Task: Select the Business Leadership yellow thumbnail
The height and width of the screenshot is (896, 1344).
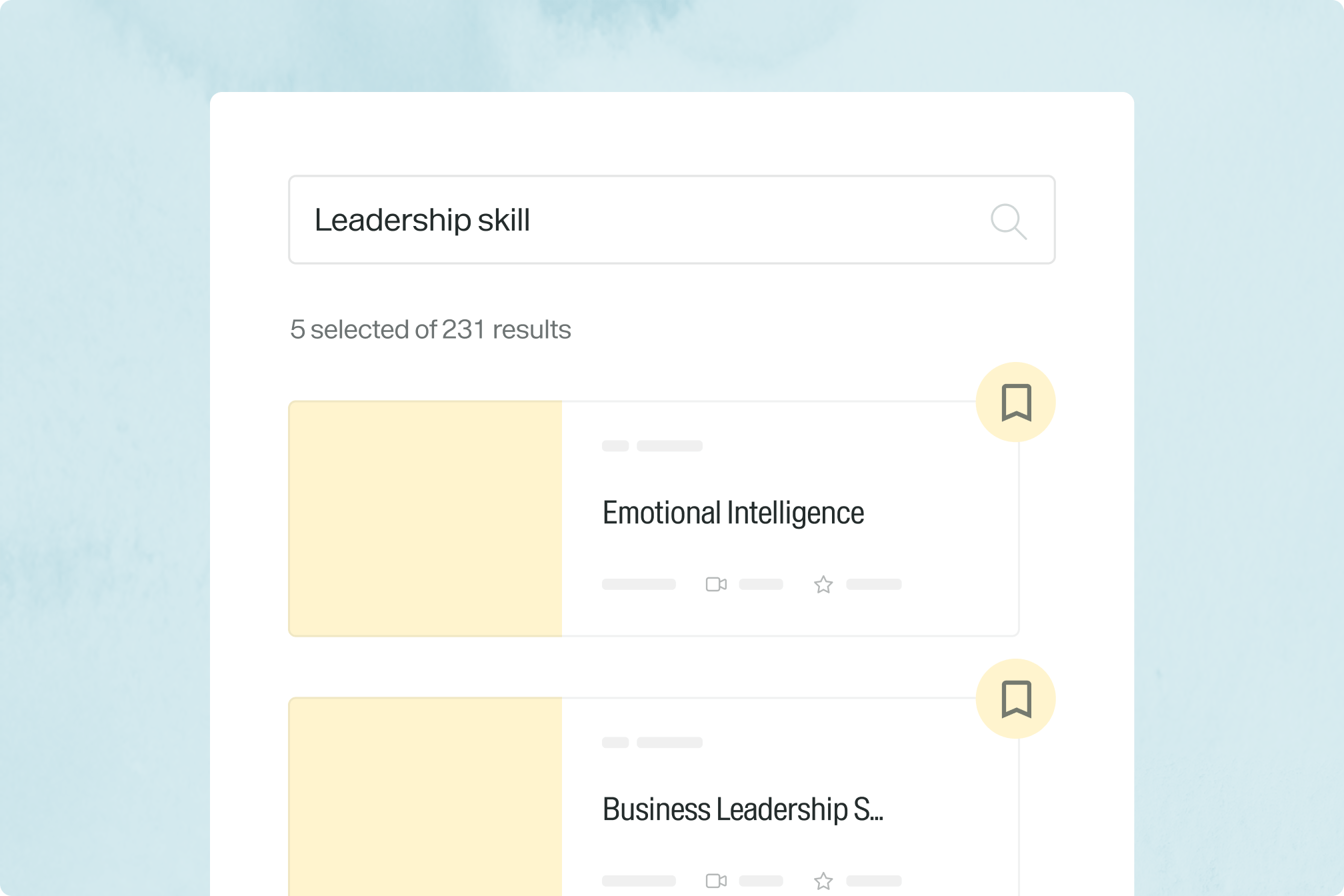Action: [425, 797]
